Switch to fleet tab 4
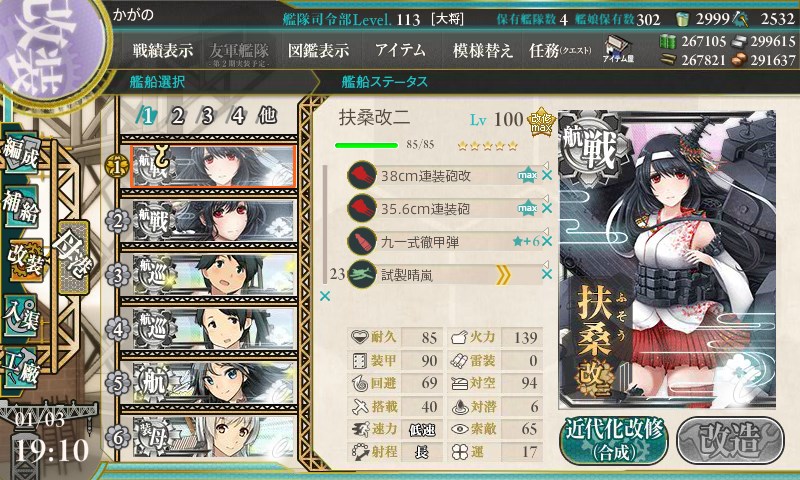Image resolution: width=800 pixels, height=480 pixels. 237,116
